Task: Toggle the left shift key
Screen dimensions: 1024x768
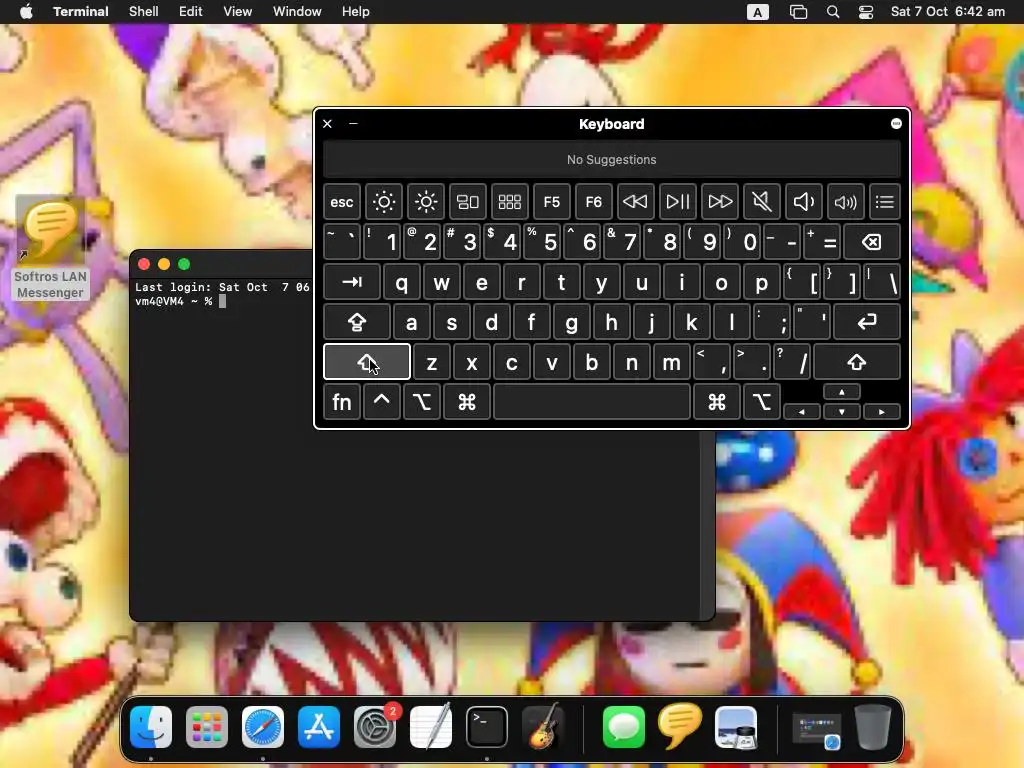Action: click(367, 362)
